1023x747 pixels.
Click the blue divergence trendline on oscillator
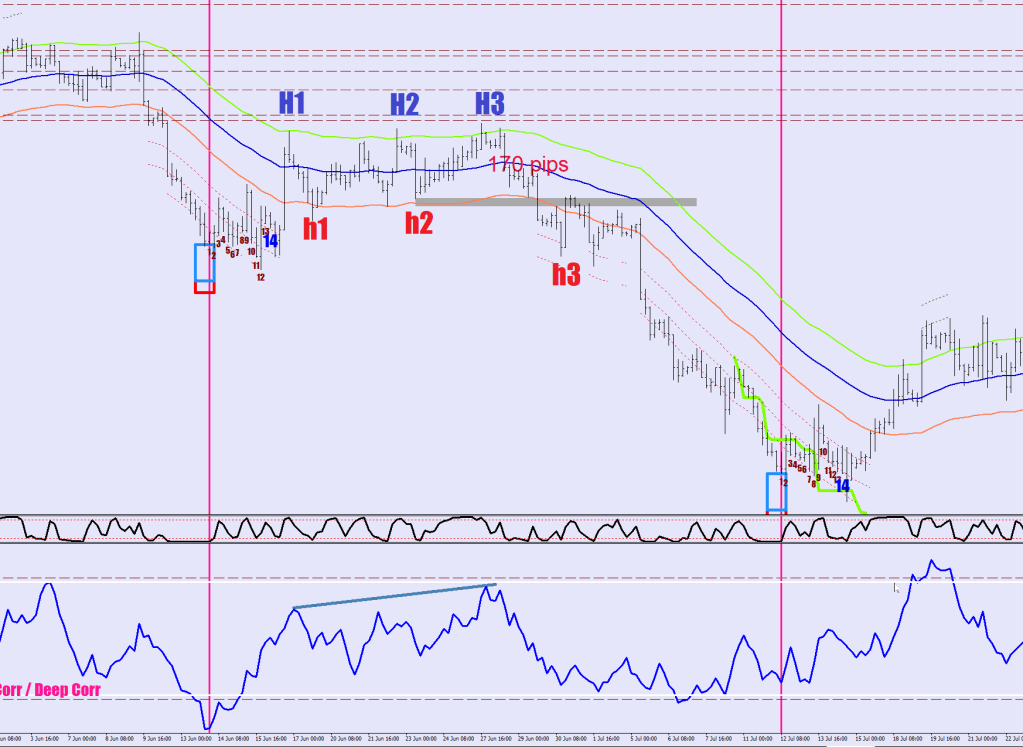coord(394,596)
